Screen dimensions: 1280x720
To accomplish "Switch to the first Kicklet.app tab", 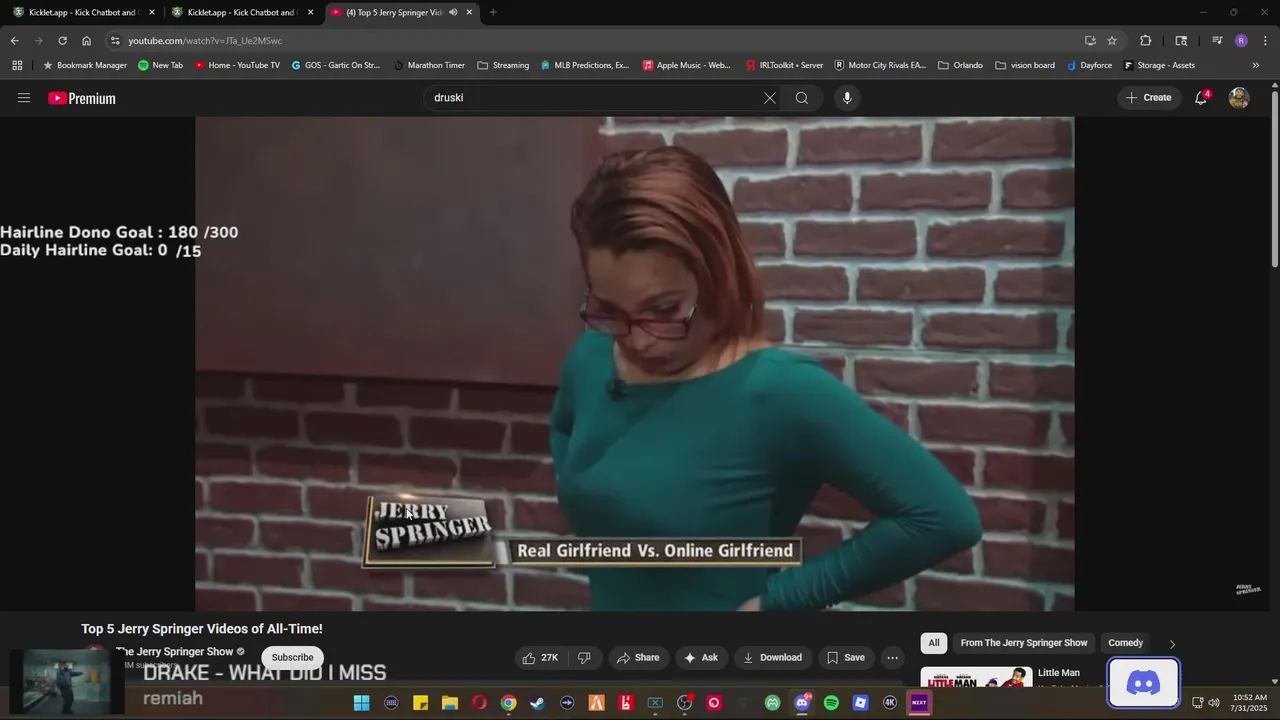I will coord(84,12).
